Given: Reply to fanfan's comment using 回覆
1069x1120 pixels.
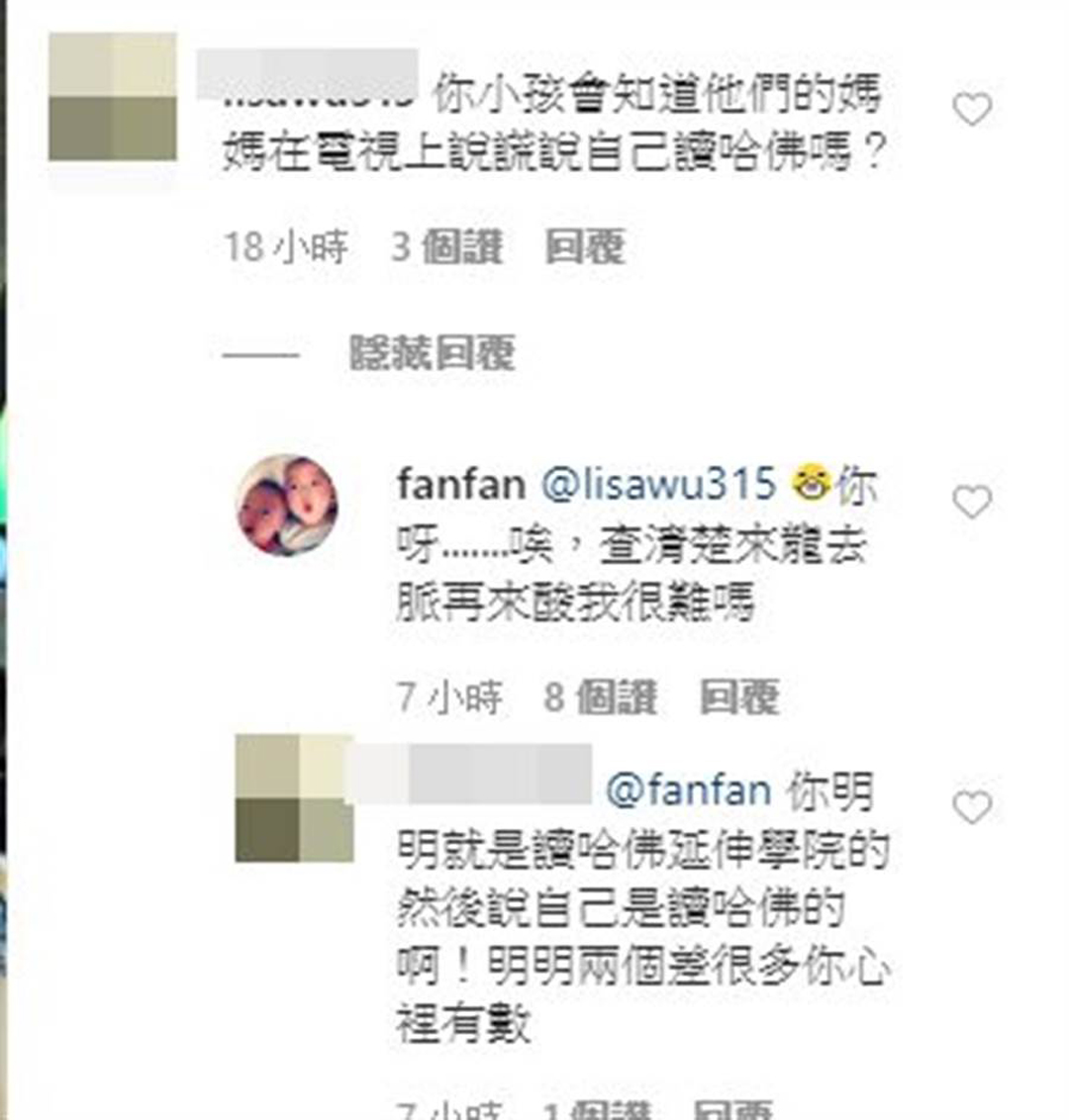Looking at the screenshot, I should point(739,697).
